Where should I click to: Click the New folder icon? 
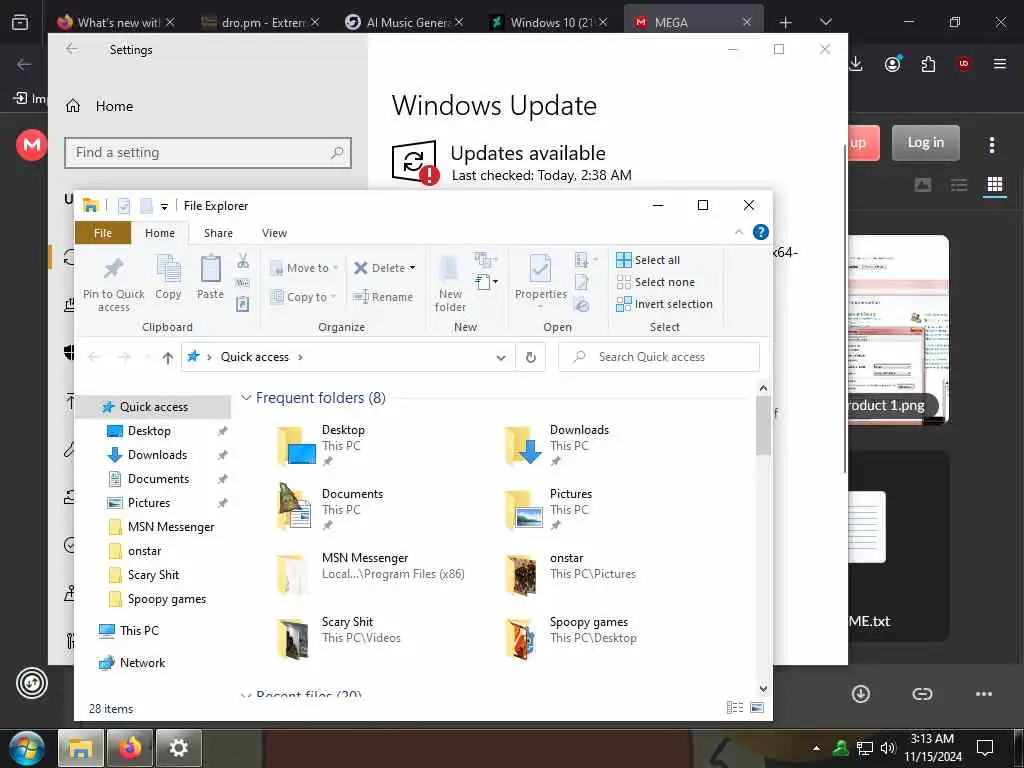tap(449, 270)
